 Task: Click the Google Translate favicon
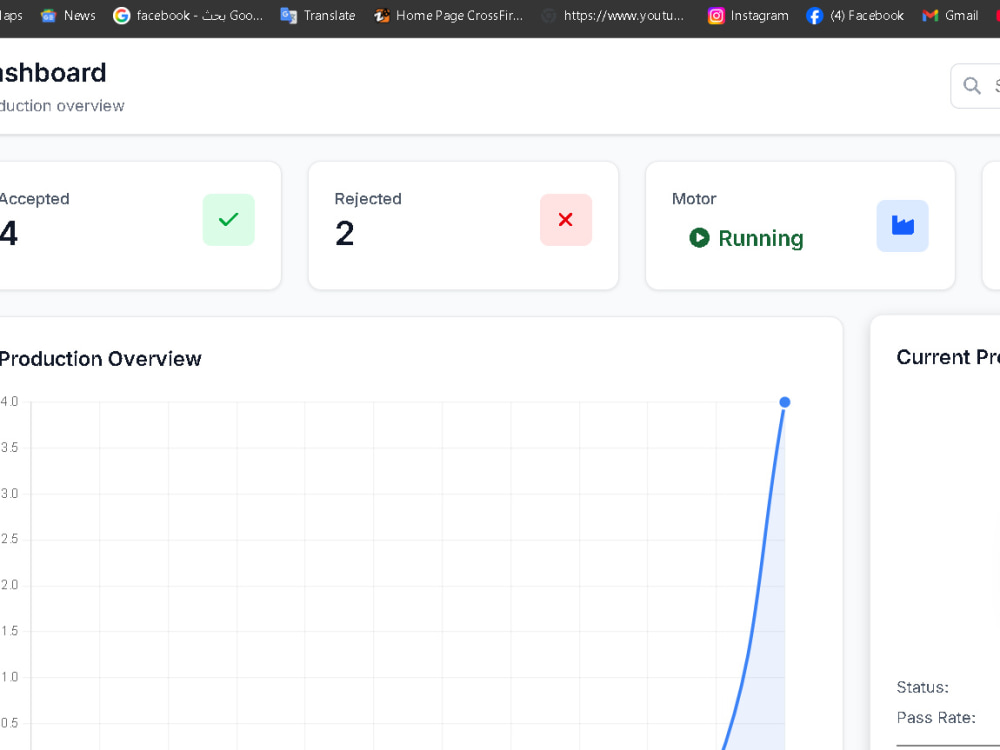288,15
